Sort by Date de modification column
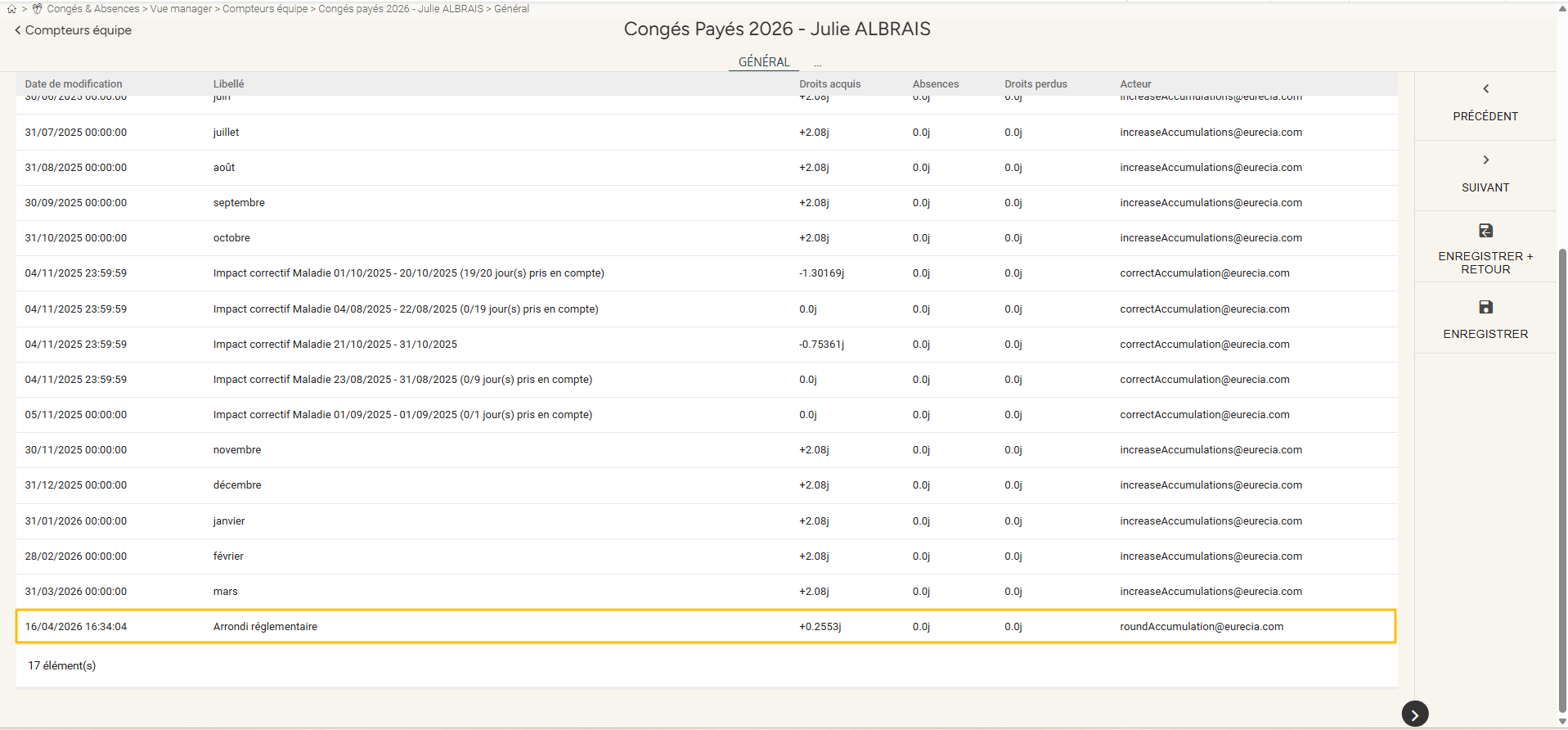Screen dimensions: 1568x730 coord(74,84)
